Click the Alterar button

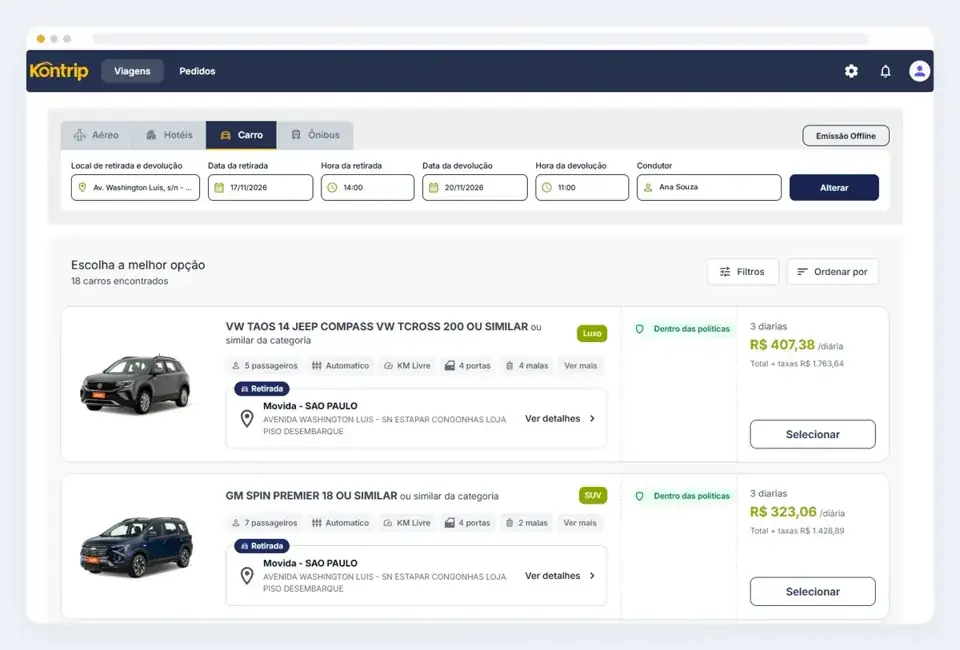[x=834, y=187]
